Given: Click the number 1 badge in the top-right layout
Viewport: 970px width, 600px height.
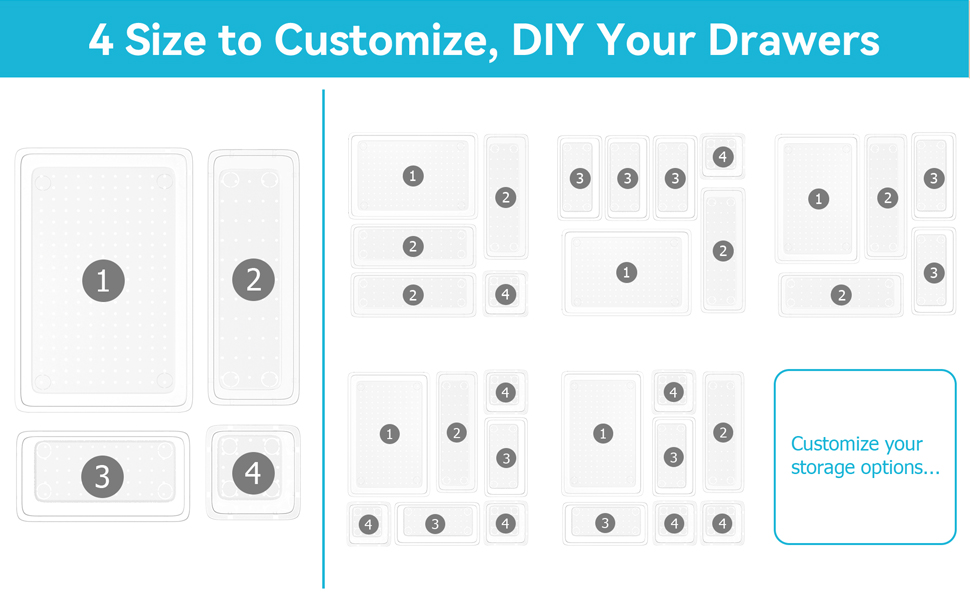Looking at the screenshot, I should 819,199.
